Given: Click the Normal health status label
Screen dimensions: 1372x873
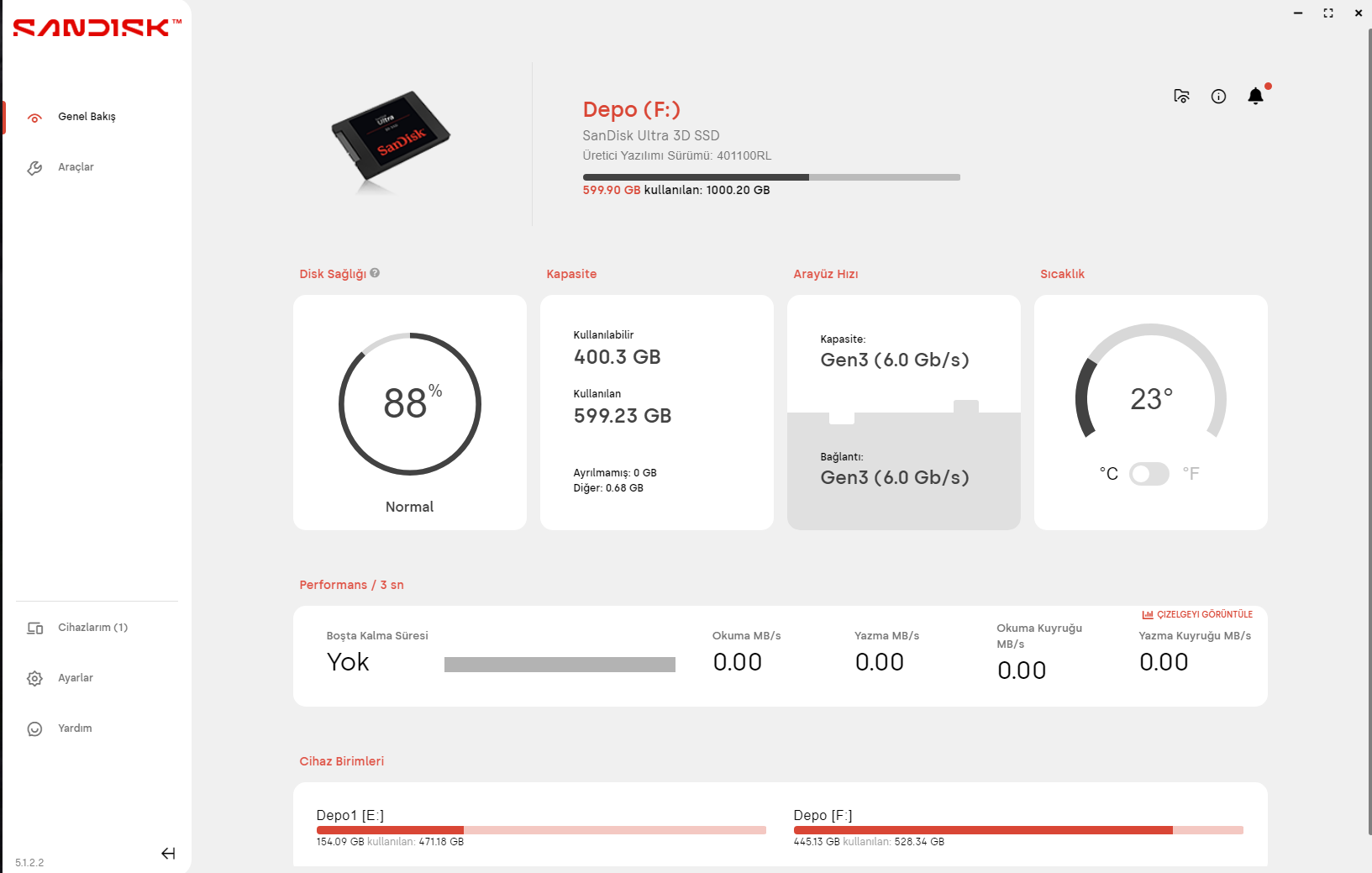Looking at the screenshot, I should pos(409,507).
